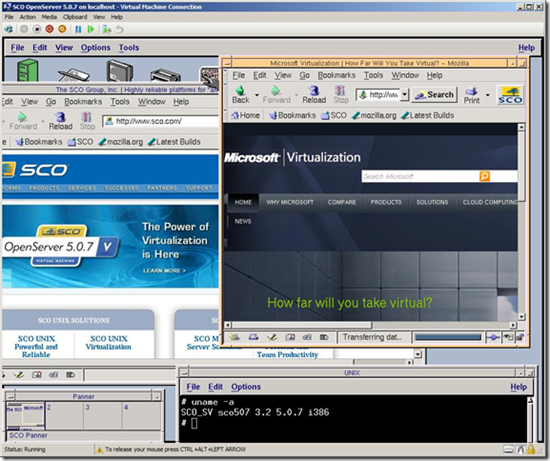The width and height of the screenshot is (550, 461).
Task: Click the orange search button on Microsoft page
Action: 484,176
